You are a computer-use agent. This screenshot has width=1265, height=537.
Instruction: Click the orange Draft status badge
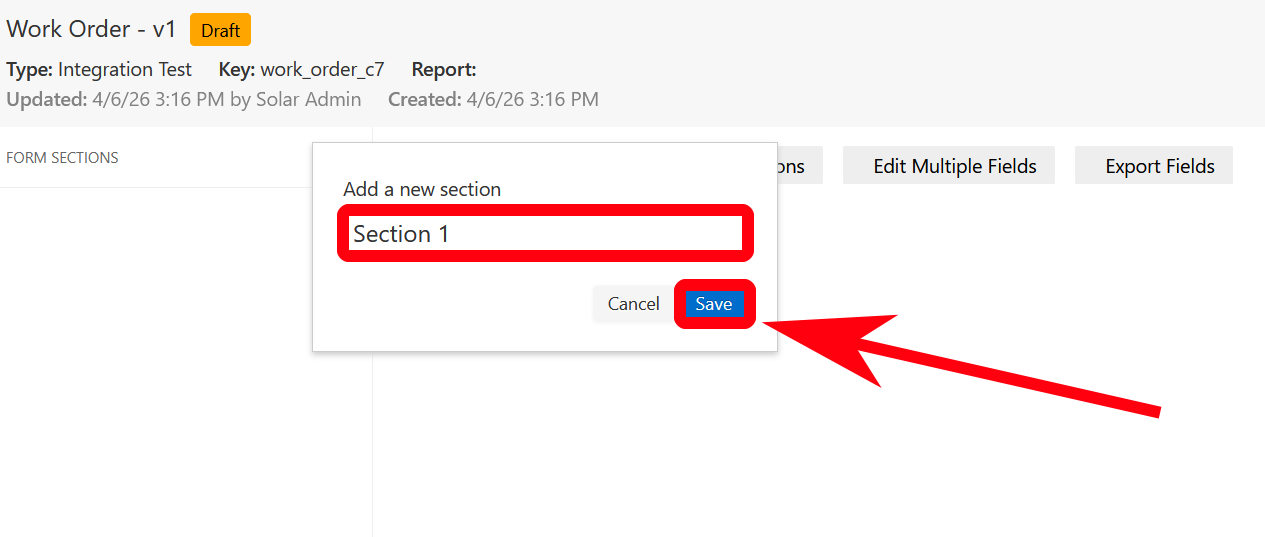[x=220, y=30]
